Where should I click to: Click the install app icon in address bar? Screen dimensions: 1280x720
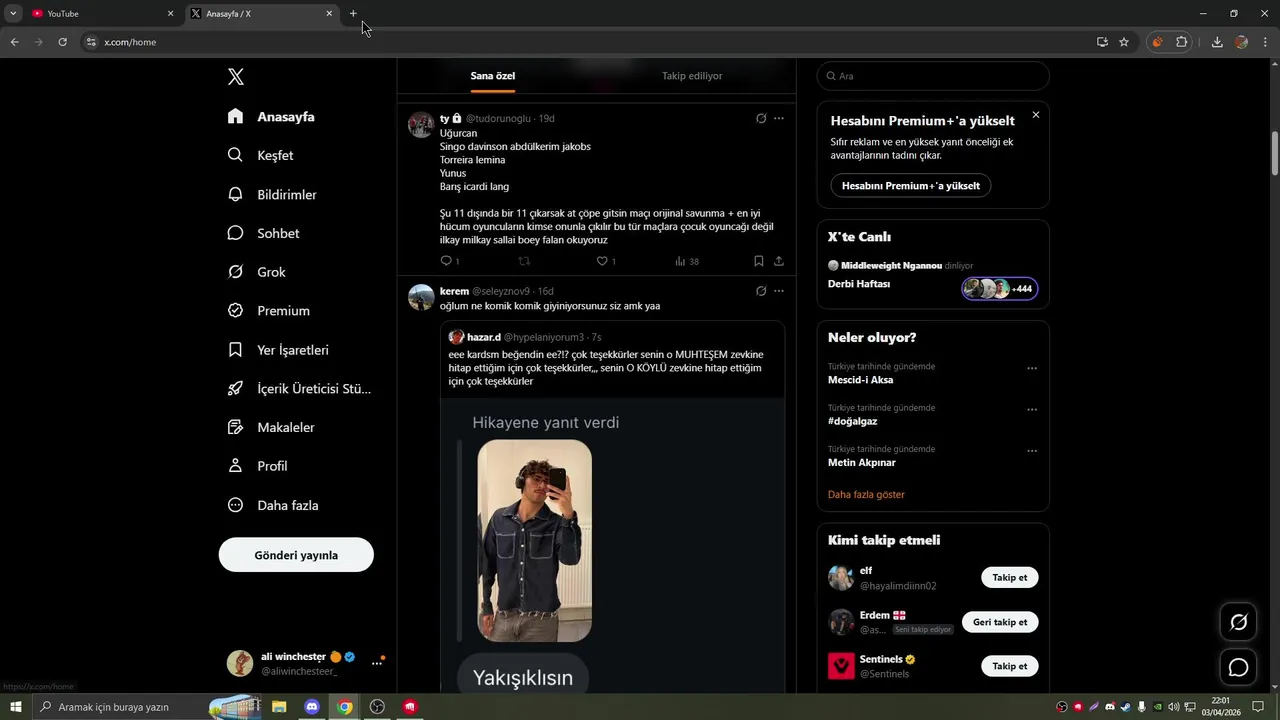1102,42
